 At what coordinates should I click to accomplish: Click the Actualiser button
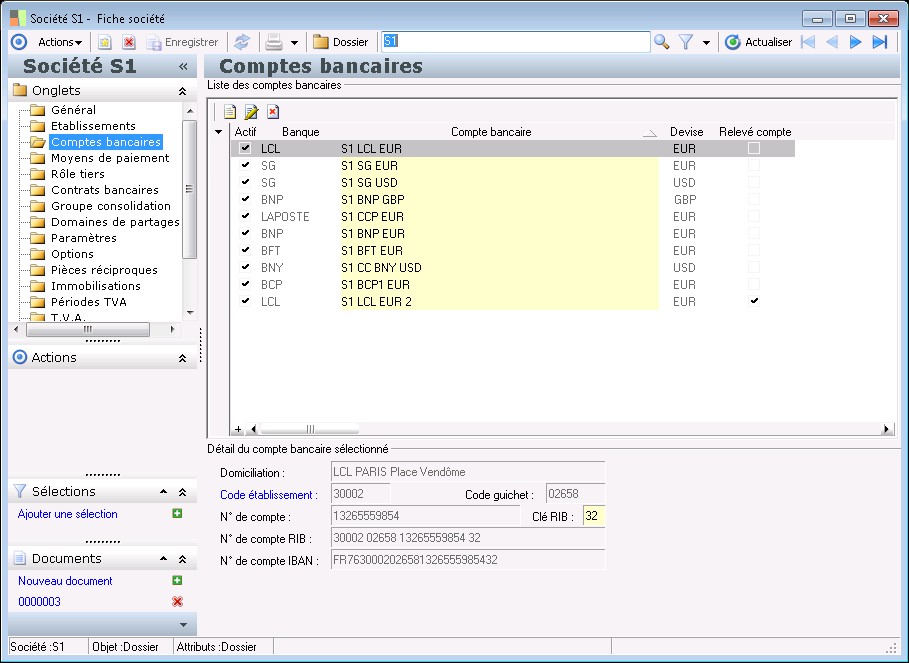pos(759,42)
